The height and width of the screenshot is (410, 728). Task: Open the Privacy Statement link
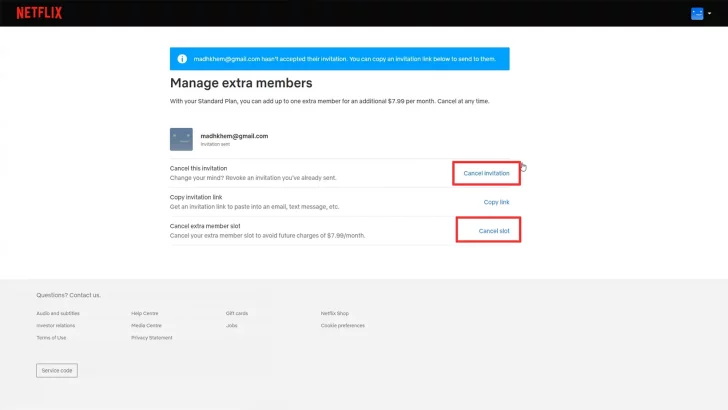[151, 338]
